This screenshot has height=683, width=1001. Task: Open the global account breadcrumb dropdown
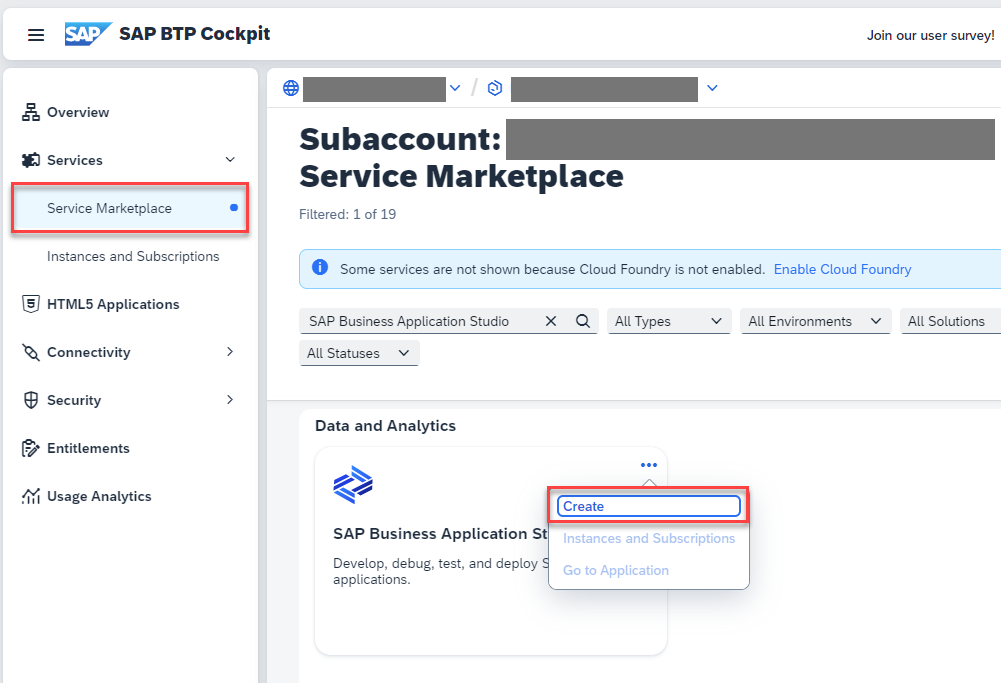455,88
